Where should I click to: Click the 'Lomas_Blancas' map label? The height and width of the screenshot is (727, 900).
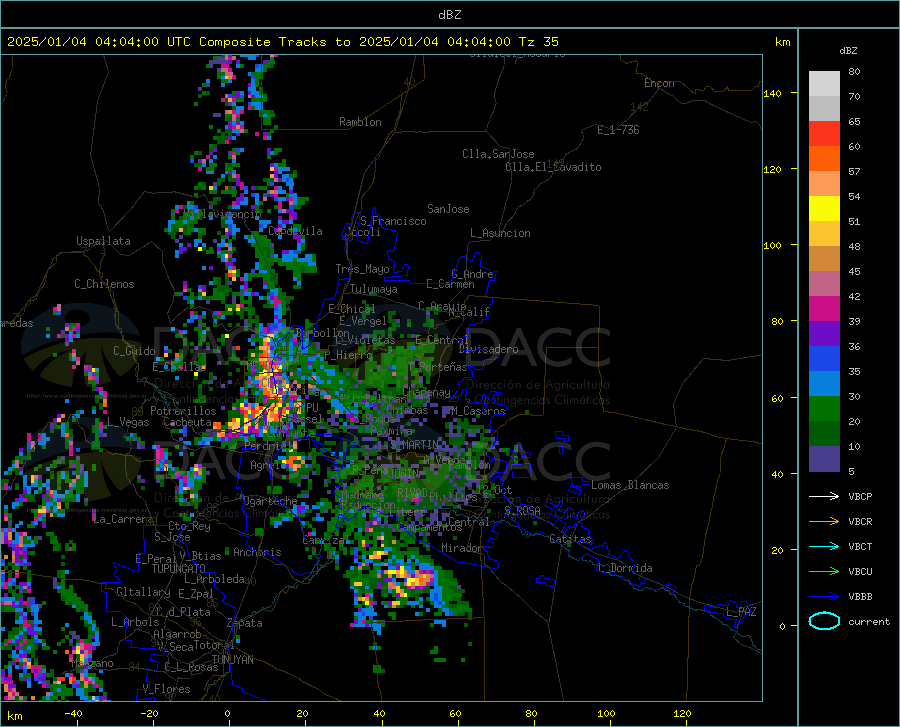click(x=630, y=485)
